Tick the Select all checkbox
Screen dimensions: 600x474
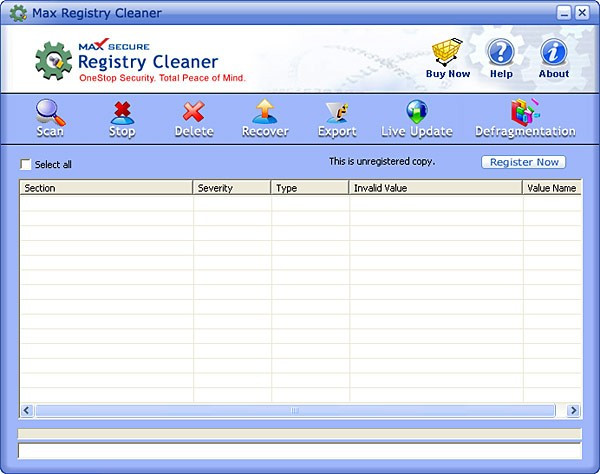pos(26,165)
